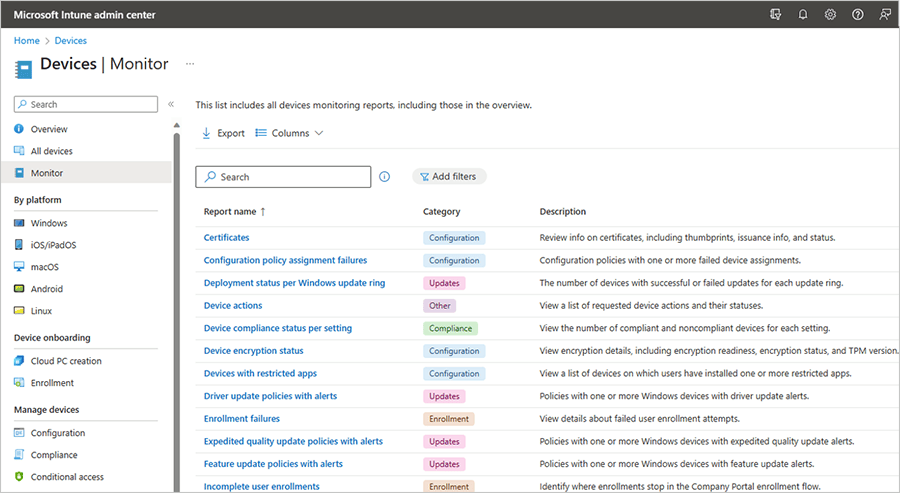
Task: Click the Configuration icon under Manage devices
Action: [19, 433]
